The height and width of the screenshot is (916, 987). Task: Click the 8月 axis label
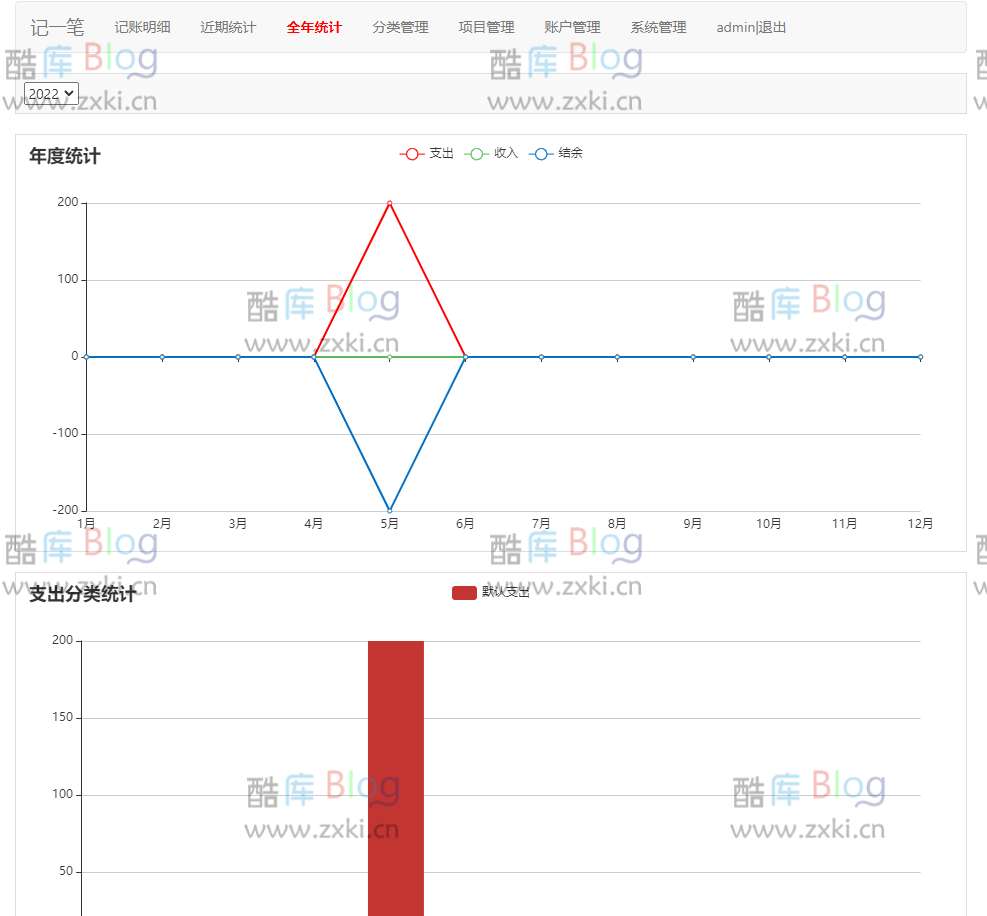point(617,524)
